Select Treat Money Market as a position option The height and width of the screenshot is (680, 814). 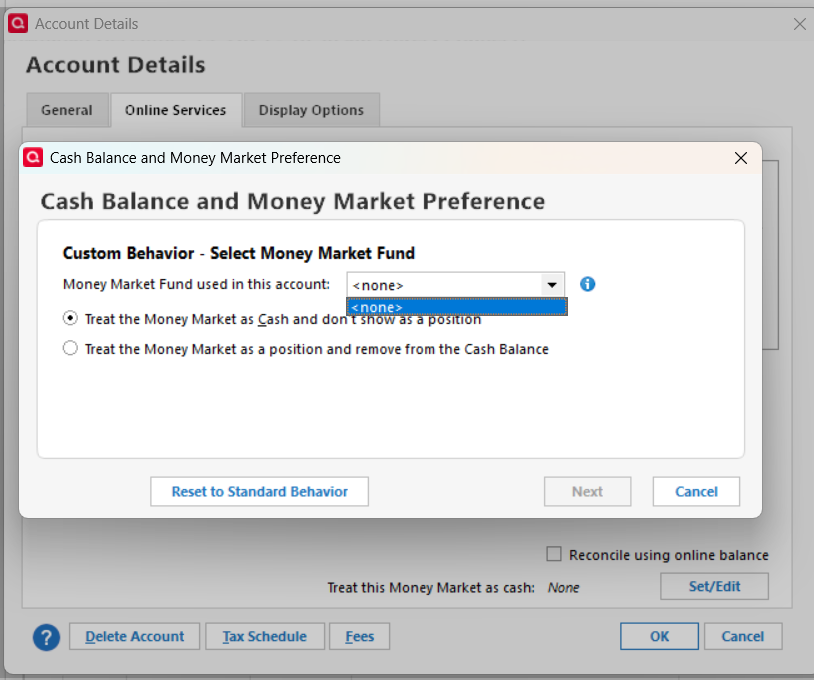[x=70, y=348]
